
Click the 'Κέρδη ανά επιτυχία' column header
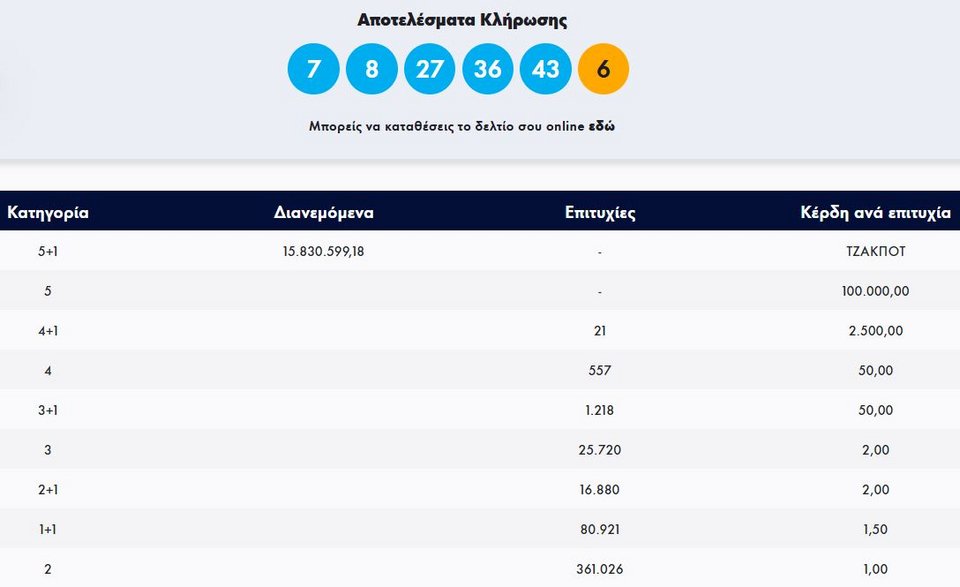pos(875,212)
